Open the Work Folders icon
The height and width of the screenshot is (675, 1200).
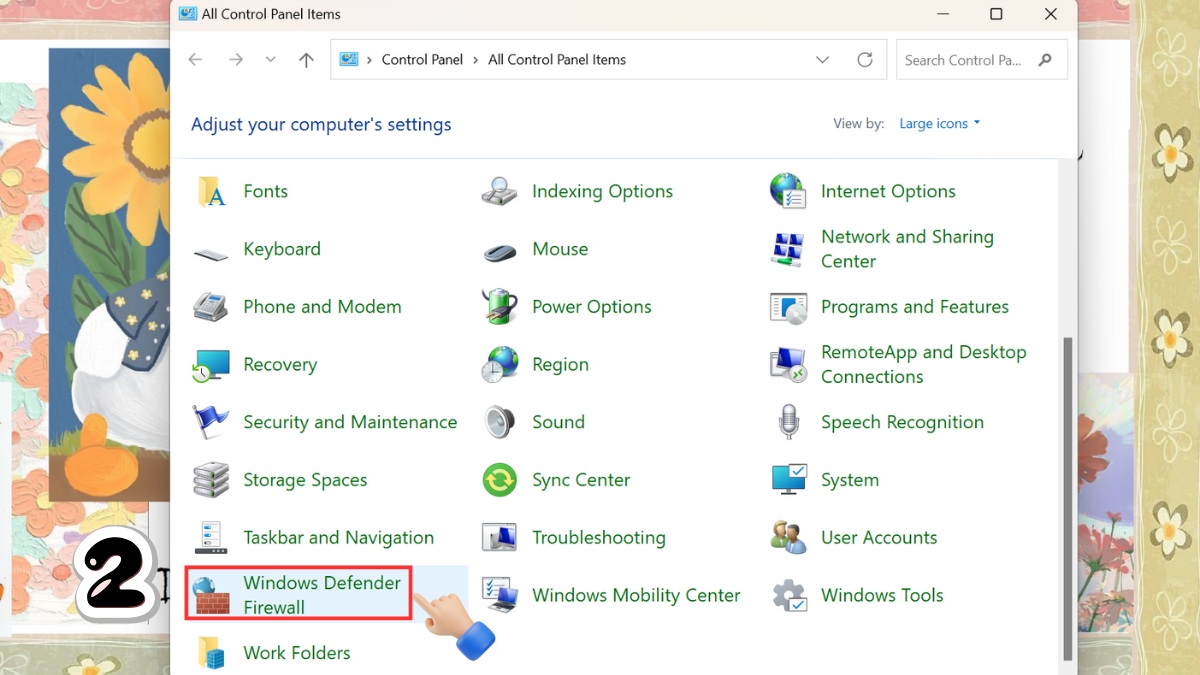(211, 654)
